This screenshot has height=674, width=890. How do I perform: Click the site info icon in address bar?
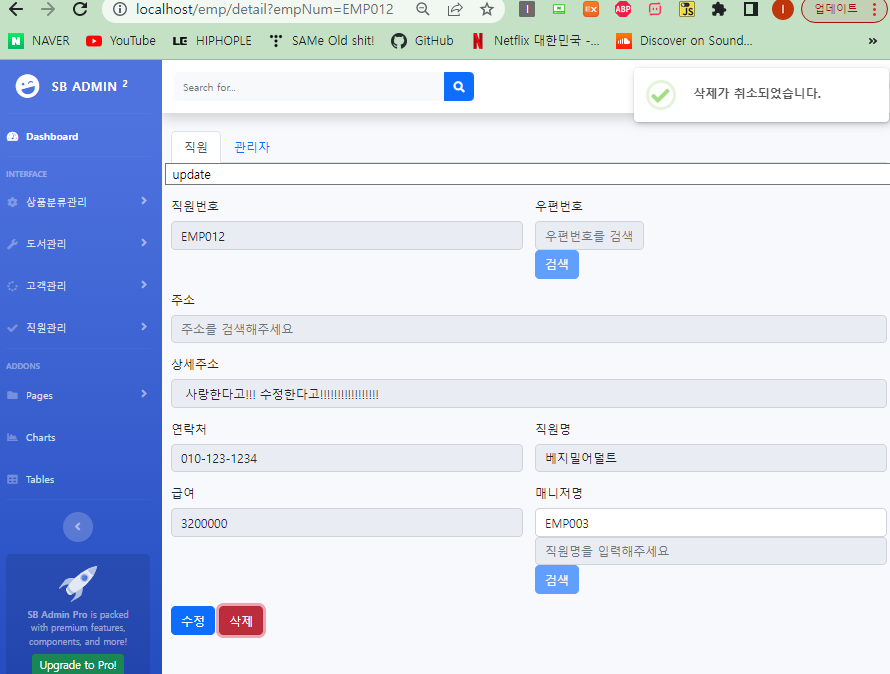click(x=120, y=9)
